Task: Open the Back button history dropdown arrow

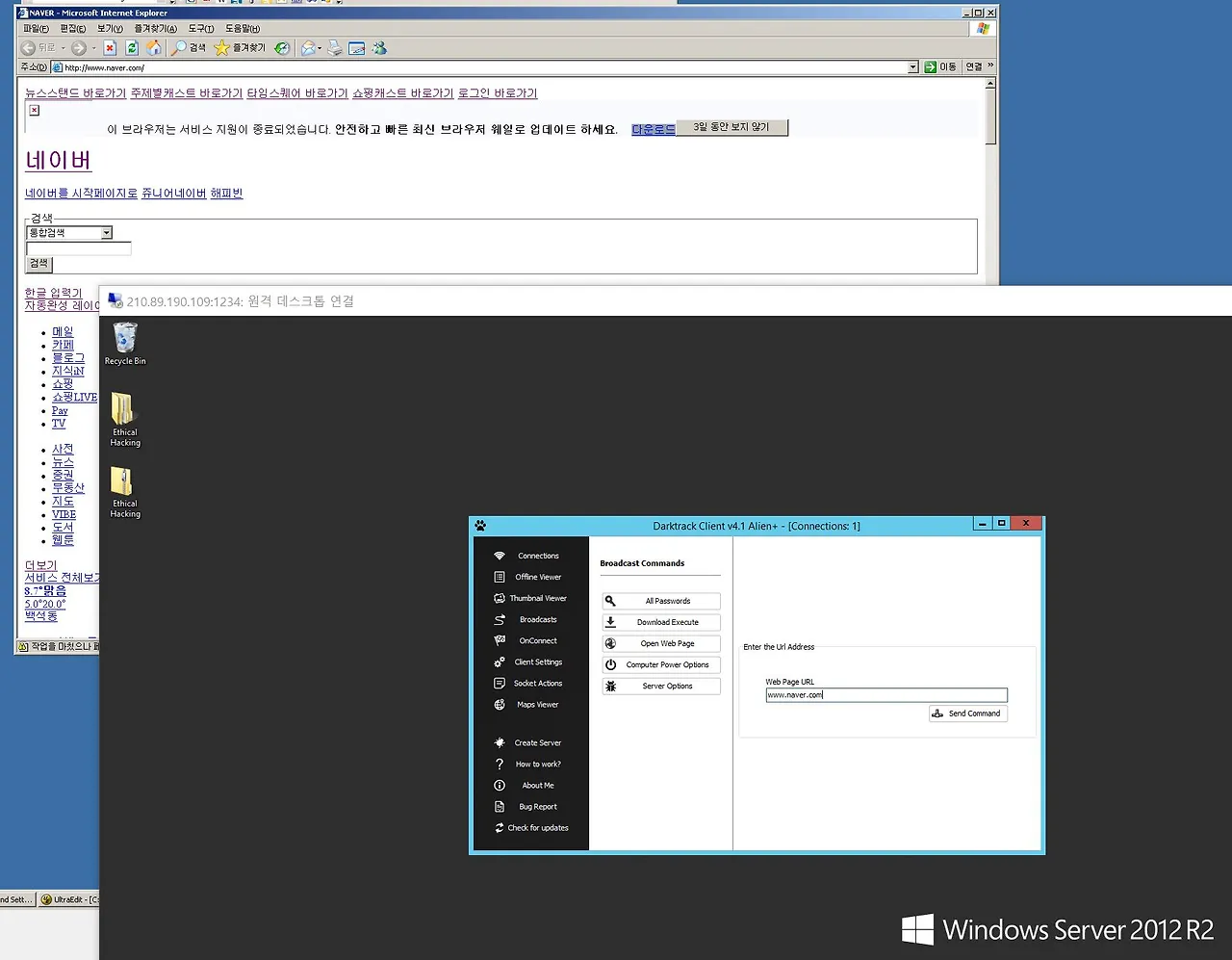Action: [x=63, y=48]
